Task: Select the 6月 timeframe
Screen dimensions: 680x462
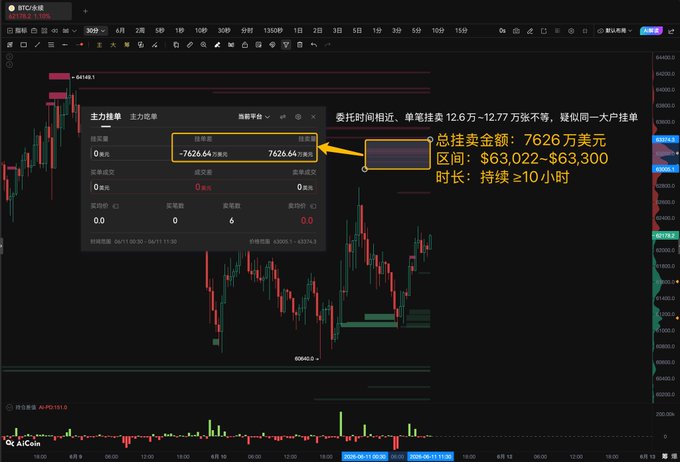Action: pyautogui.click(x=120, y=31)
